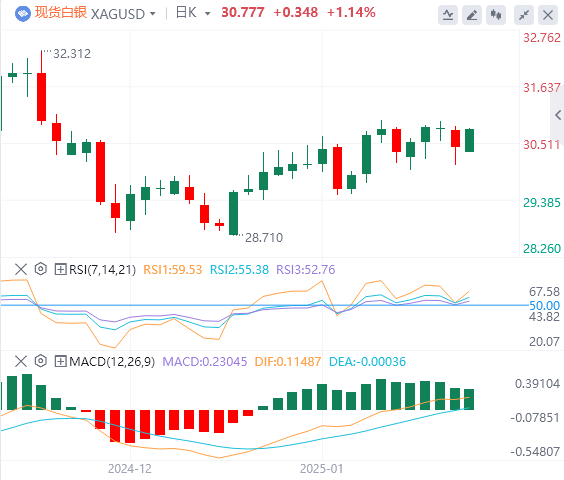
Task: Open the indicator line chart tool icon
Action: [x=448, y=15]
